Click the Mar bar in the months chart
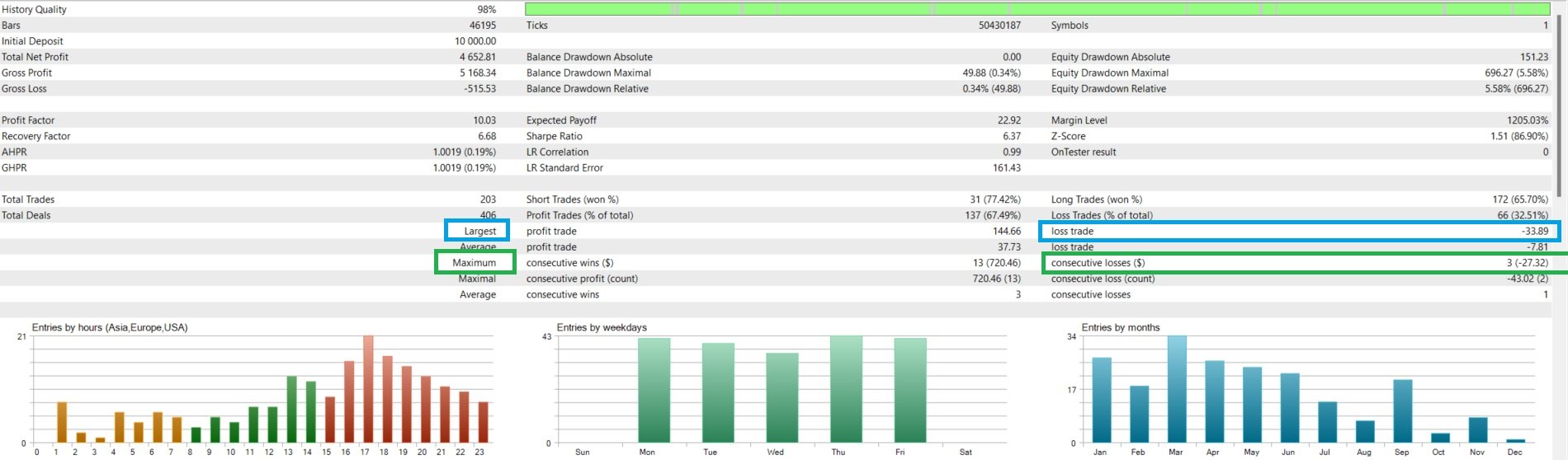1568x460 pixels. (1177, 389)
